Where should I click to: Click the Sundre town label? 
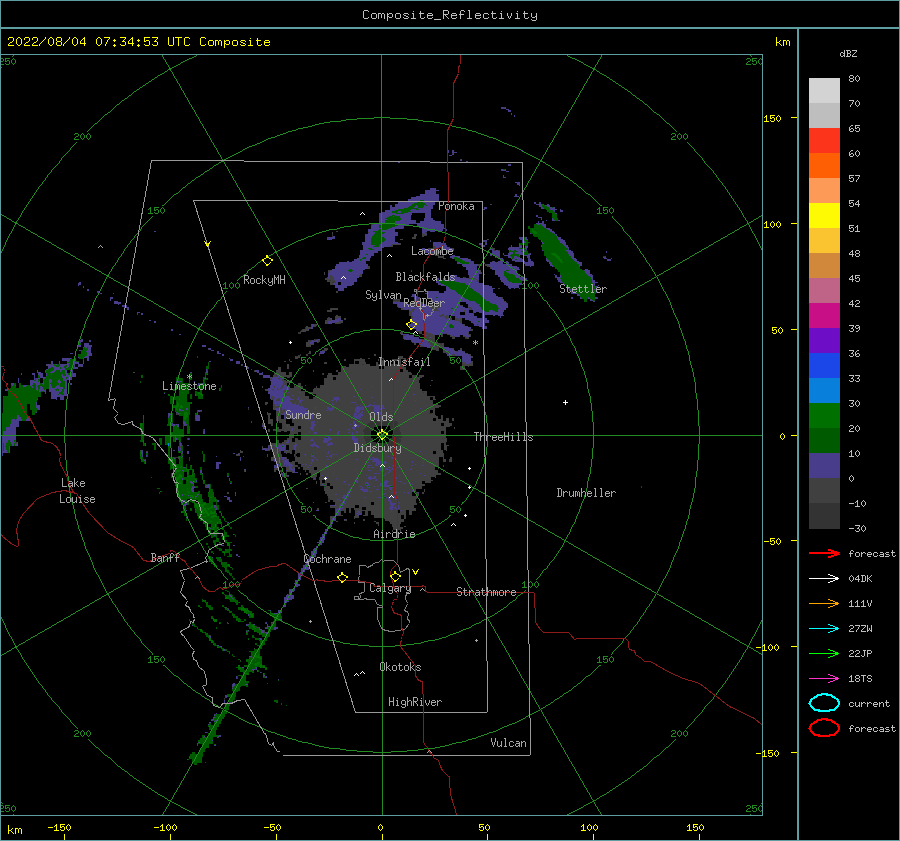pos(303,415)
